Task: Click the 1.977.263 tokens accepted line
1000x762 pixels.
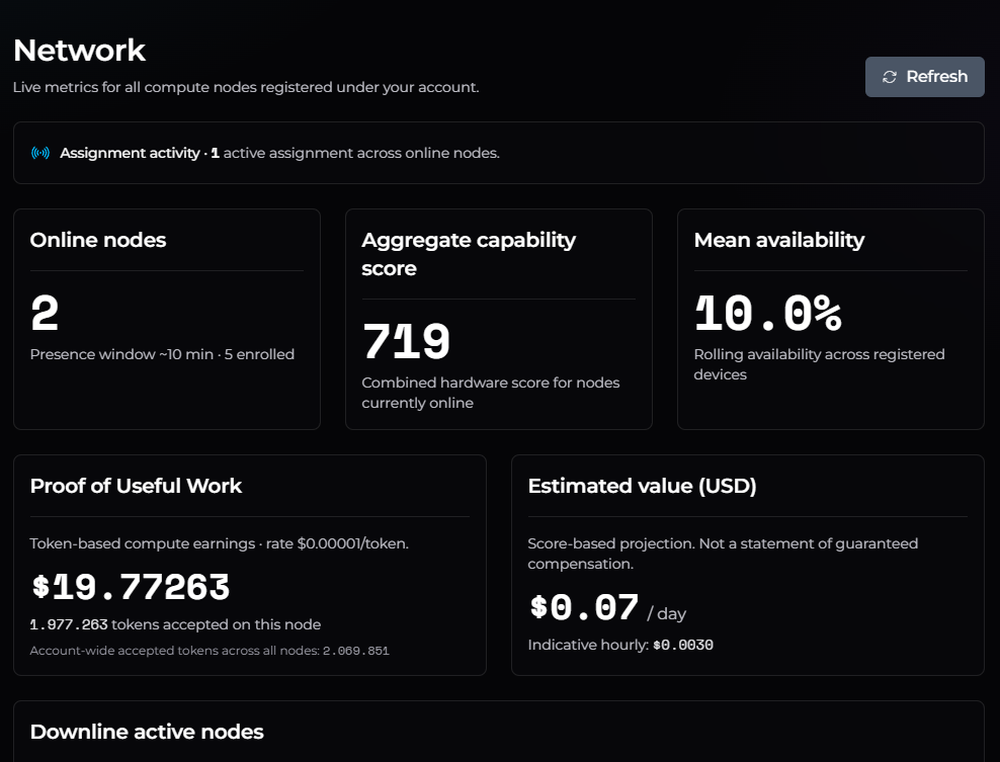Action: click(175, 625)
